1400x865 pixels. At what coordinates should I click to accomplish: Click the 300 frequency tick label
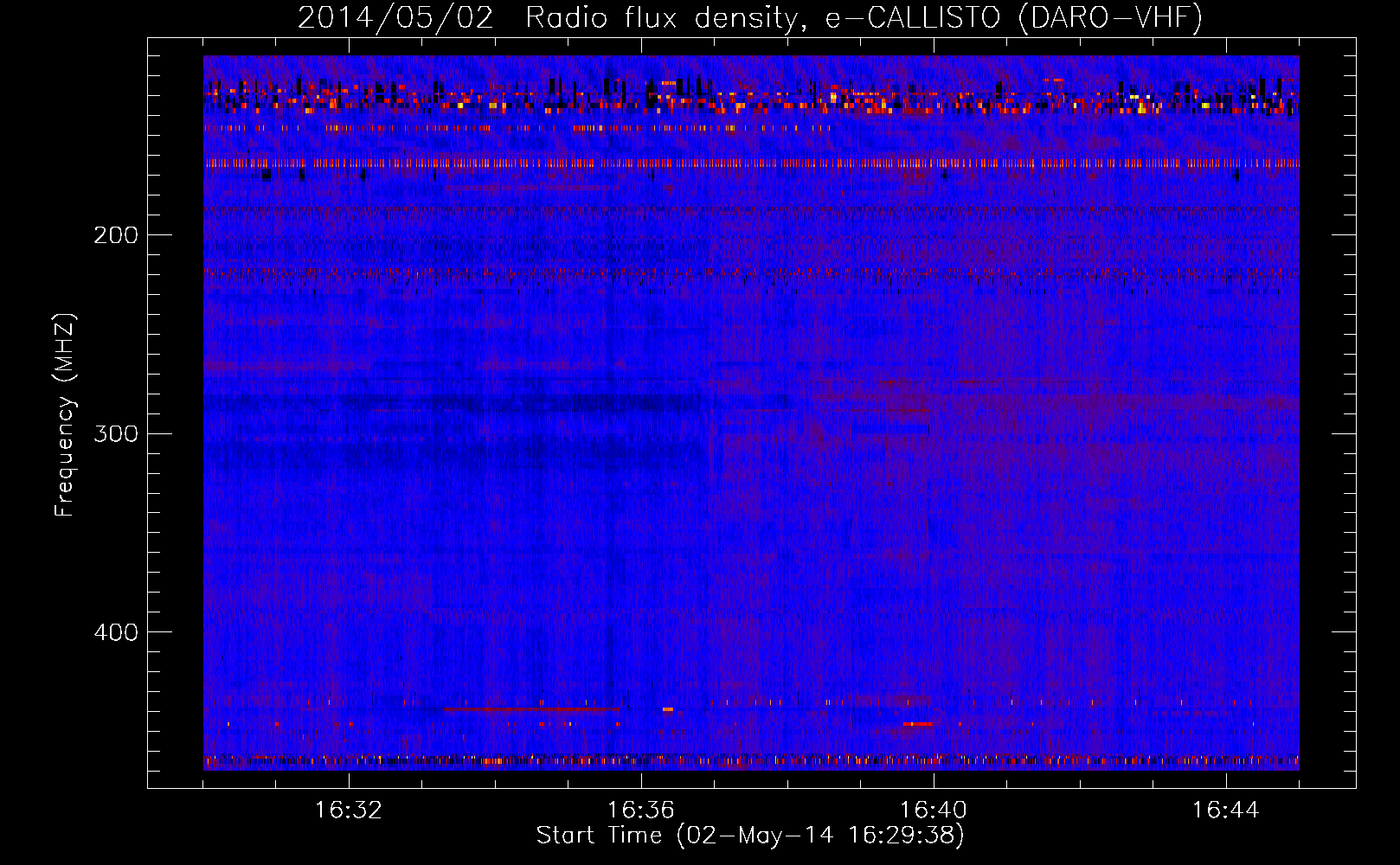(116, 433)
